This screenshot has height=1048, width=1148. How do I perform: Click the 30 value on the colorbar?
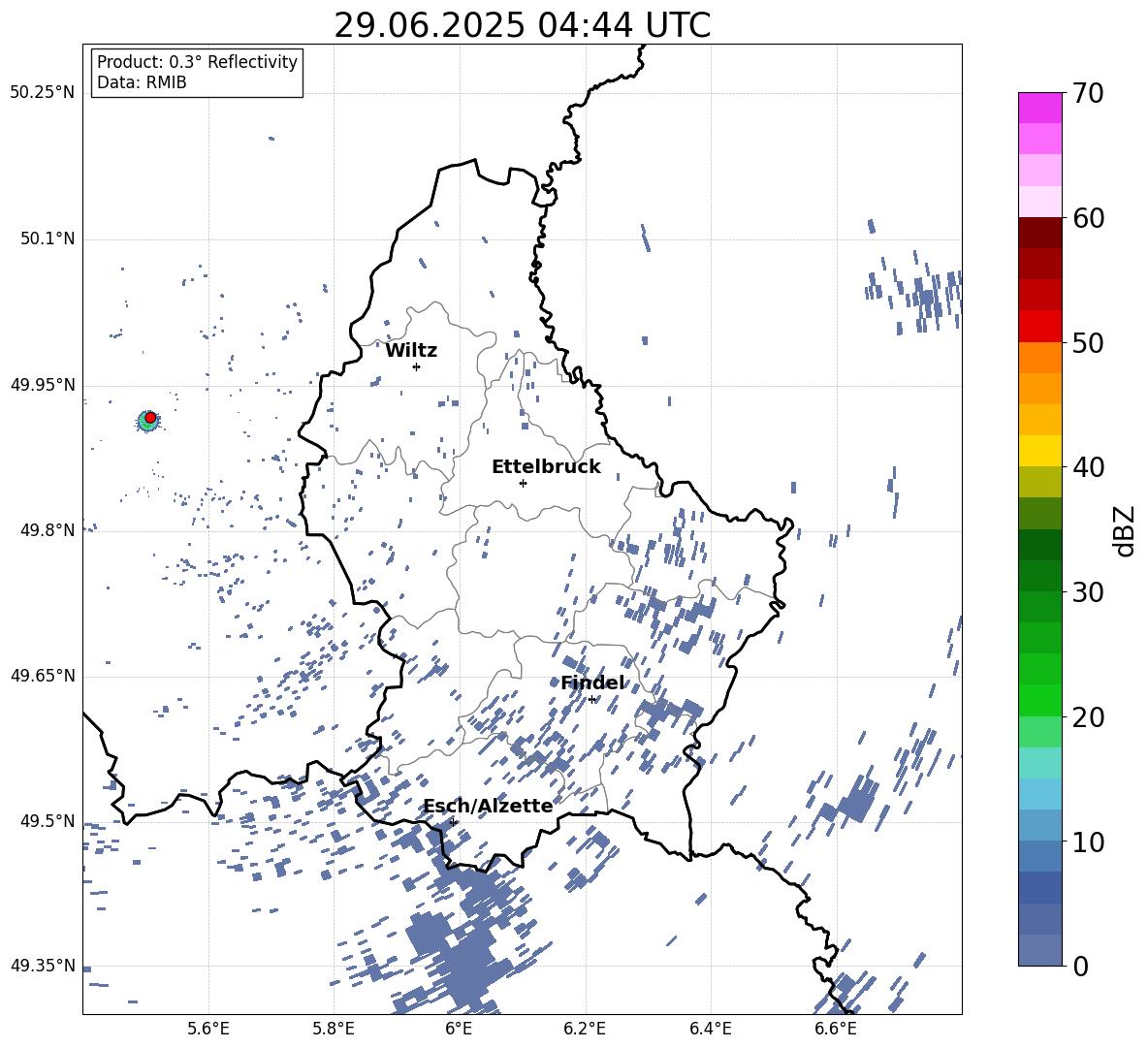1088,592
